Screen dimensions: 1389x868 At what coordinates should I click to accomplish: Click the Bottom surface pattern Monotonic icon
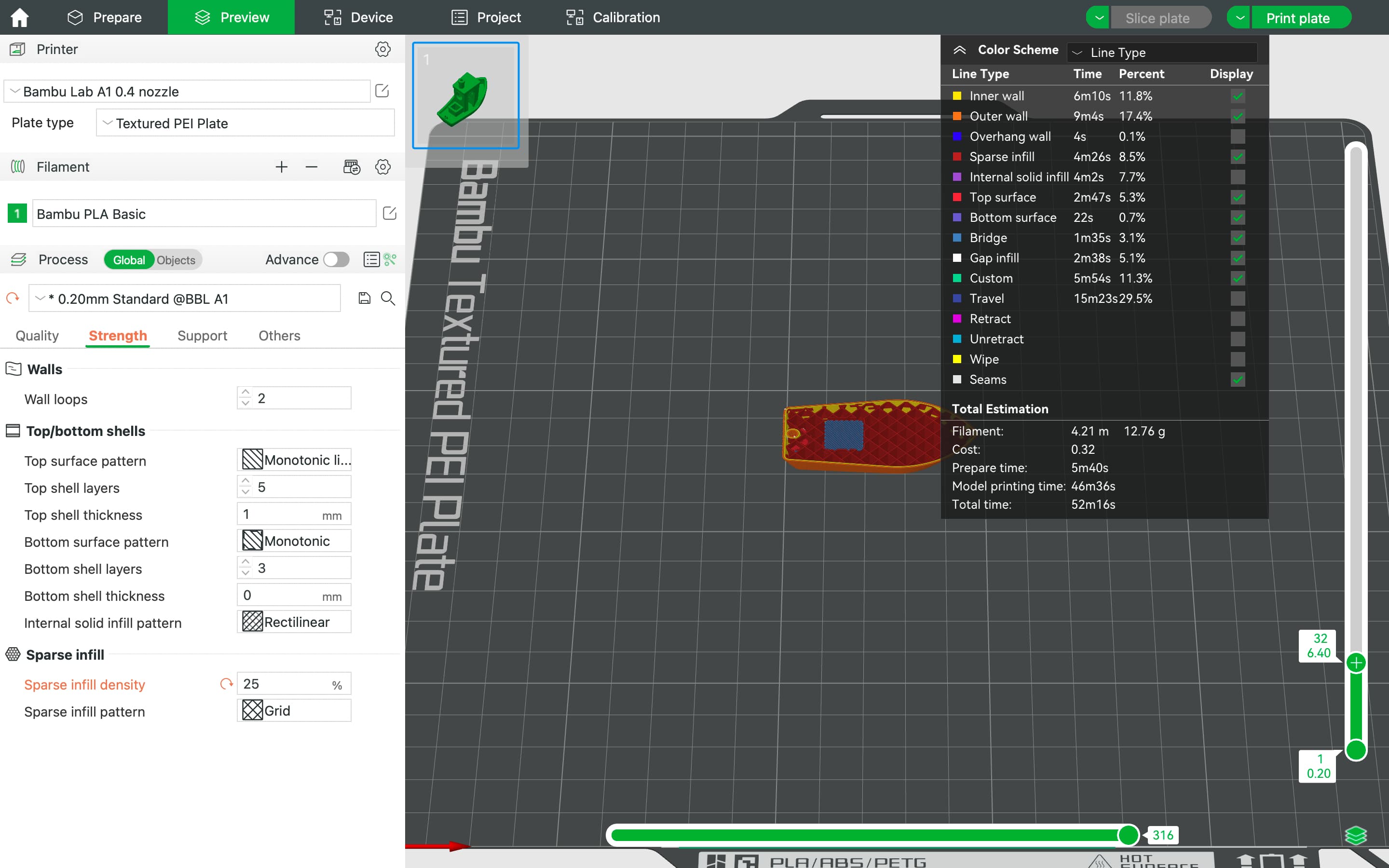point(253,541)
